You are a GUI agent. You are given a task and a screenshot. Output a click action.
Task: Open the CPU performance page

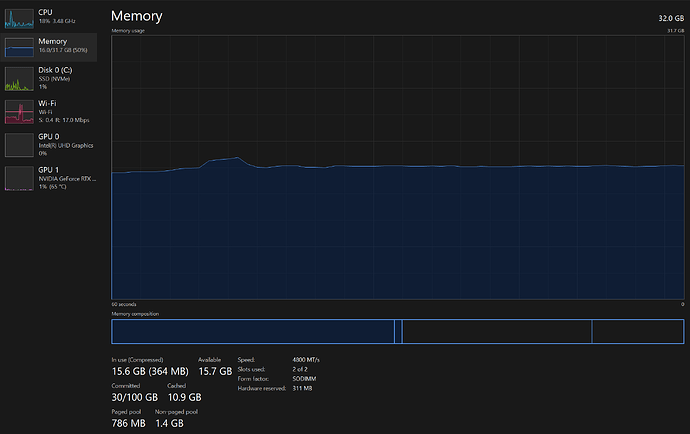point(58,17)
